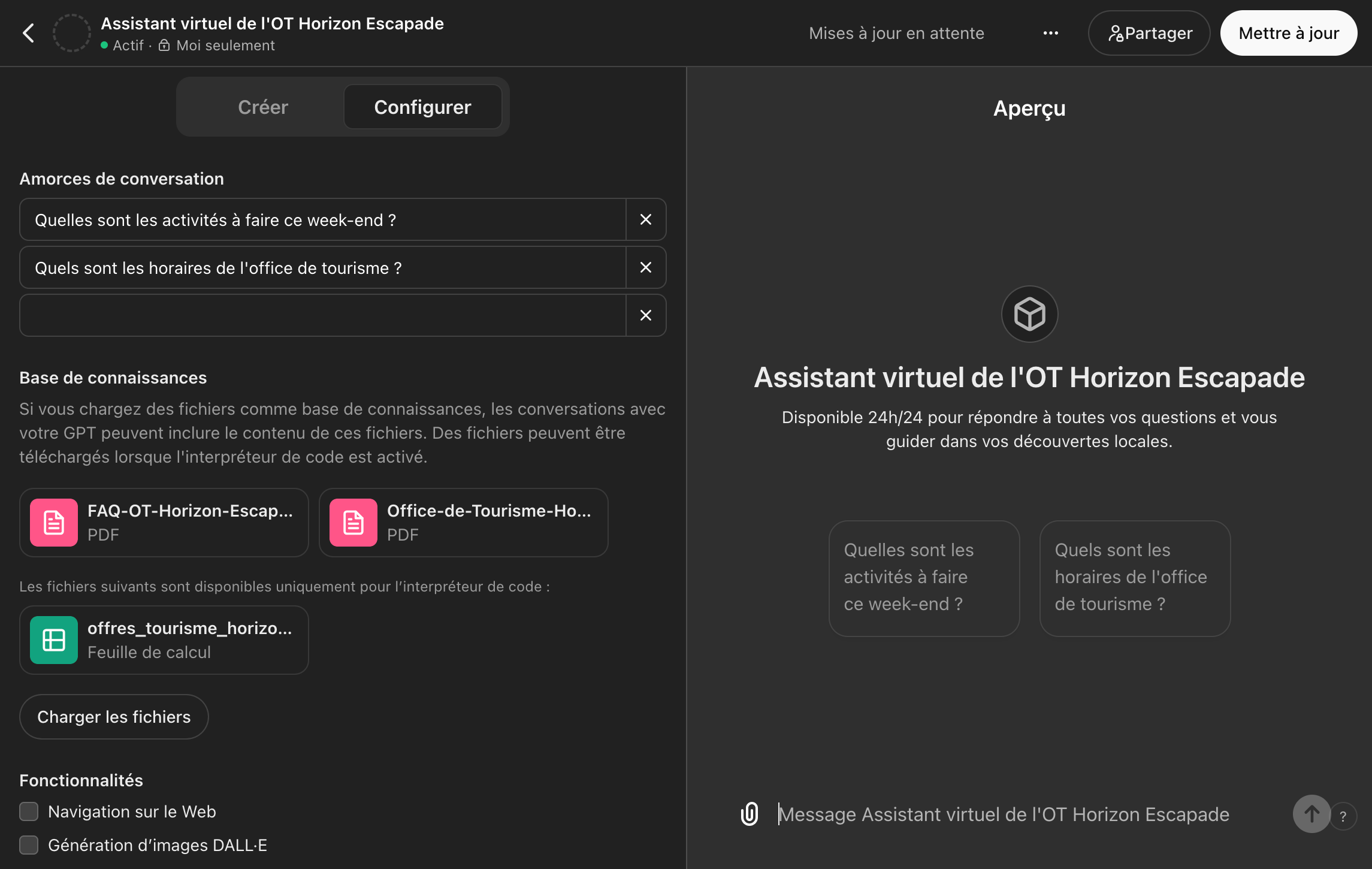Viewport: 1372px width, 869px height.
Task: Remove the horaires office conversation starter
Action: click(645, 268)
